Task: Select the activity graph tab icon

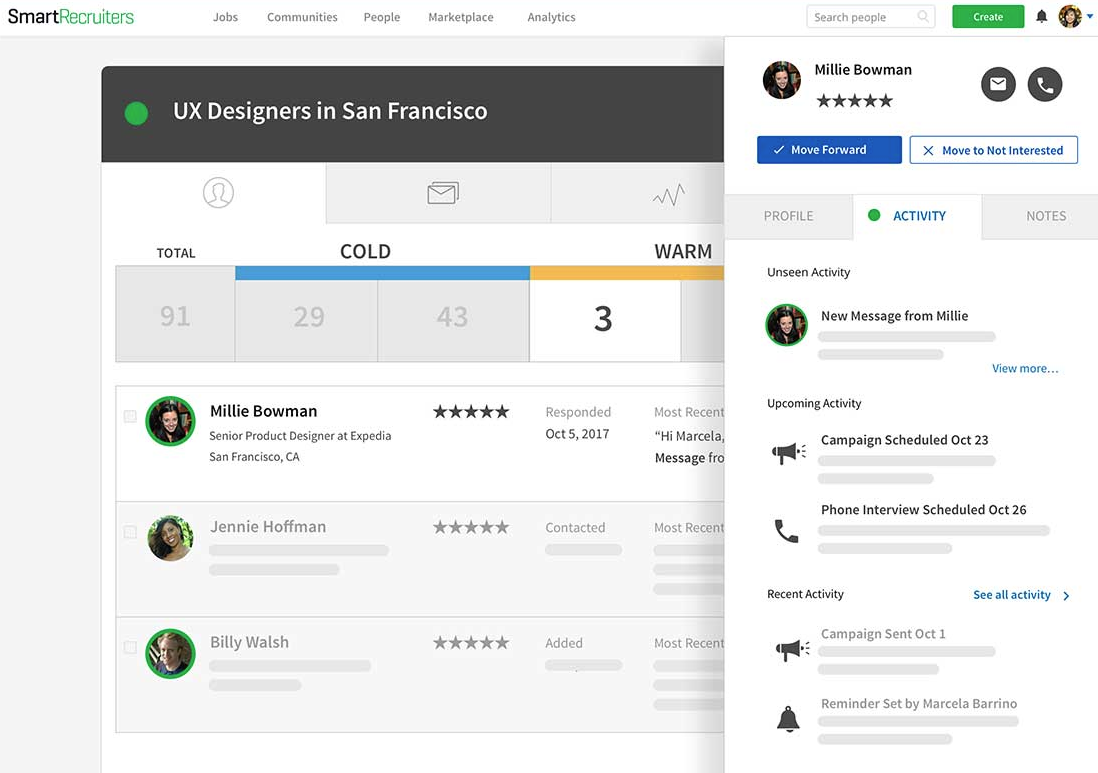Action: point(669,195)
